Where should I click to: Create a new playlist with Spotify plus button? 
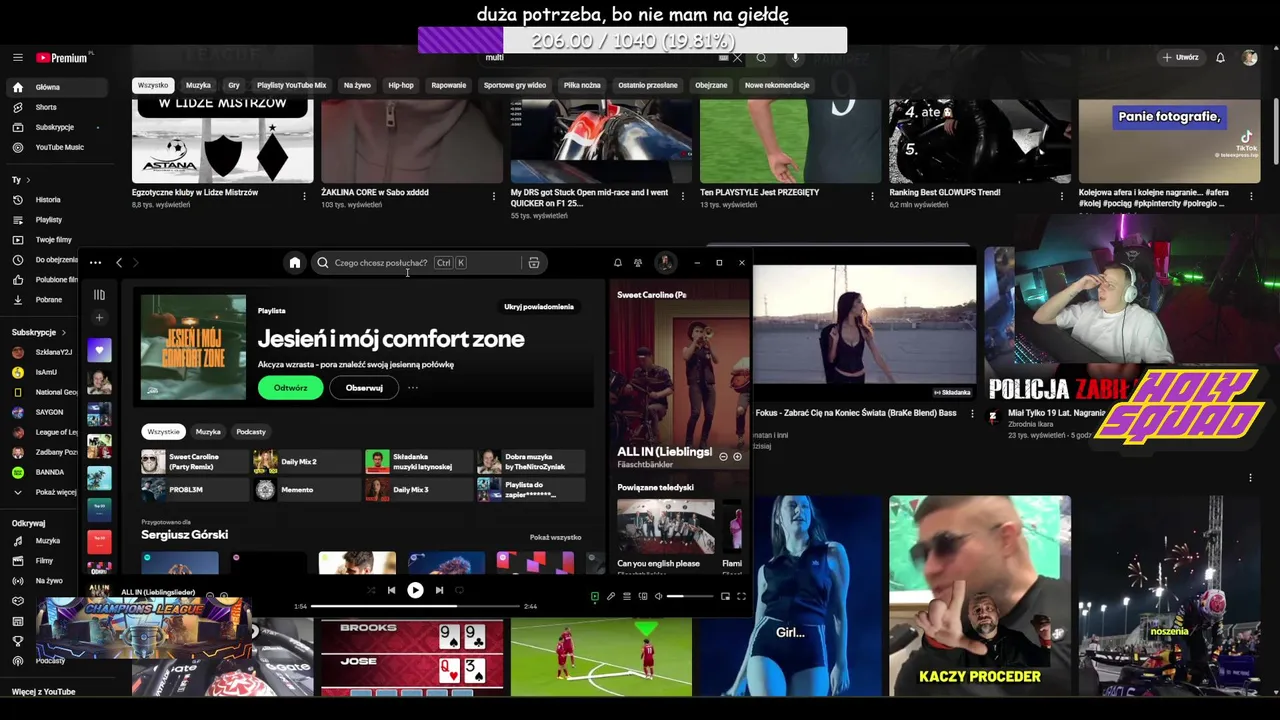pyautogui.click(x=99, y=318)
